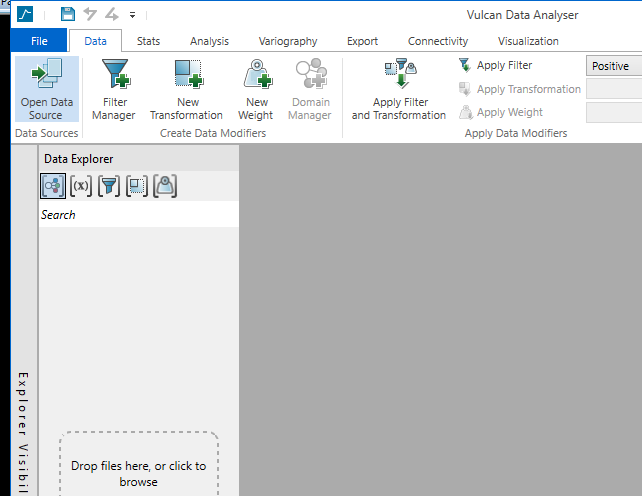This screenshot has width=642, height=496.
Task: Click the Vulcan Data Analyser app icon
Action: pyautogui.click(x=25, y=14)
